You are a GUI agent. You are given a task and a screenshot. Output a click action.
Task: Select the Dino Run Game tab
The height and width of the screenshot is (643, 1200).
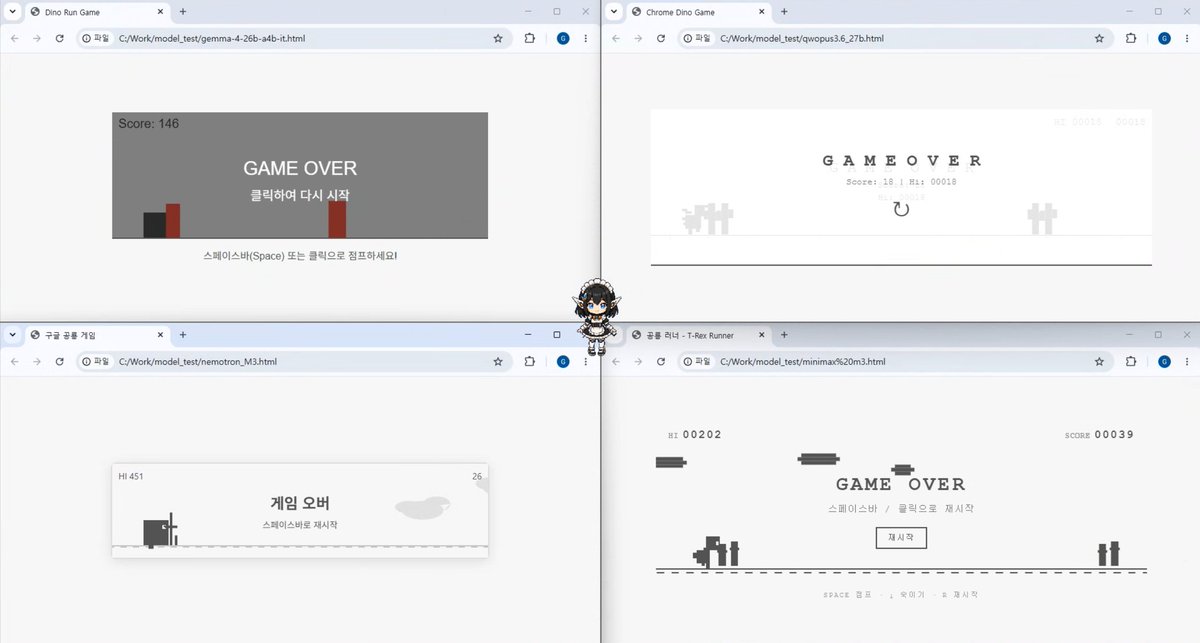(x=96, y=12)
